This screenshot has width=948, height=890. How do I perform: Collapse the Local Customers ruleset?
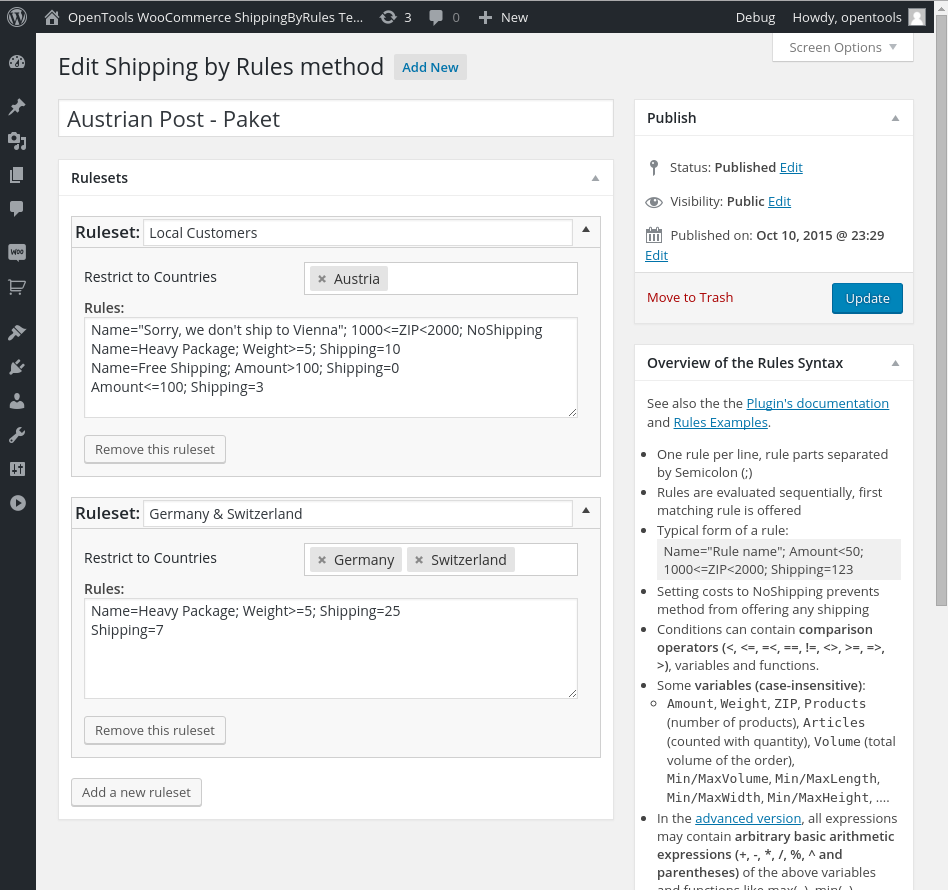click(586, 230)
